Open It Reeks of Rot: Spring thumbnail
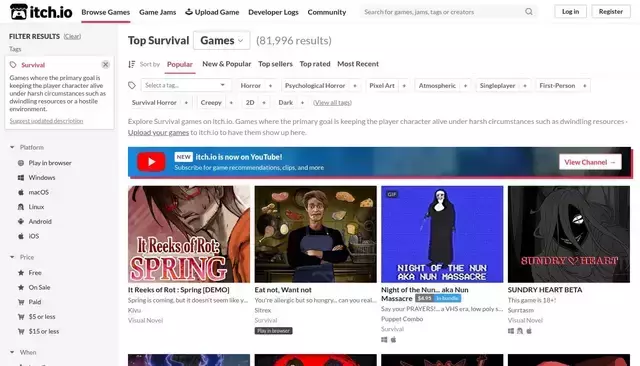This screenshot has width=640, height=366. click(189, 234)
